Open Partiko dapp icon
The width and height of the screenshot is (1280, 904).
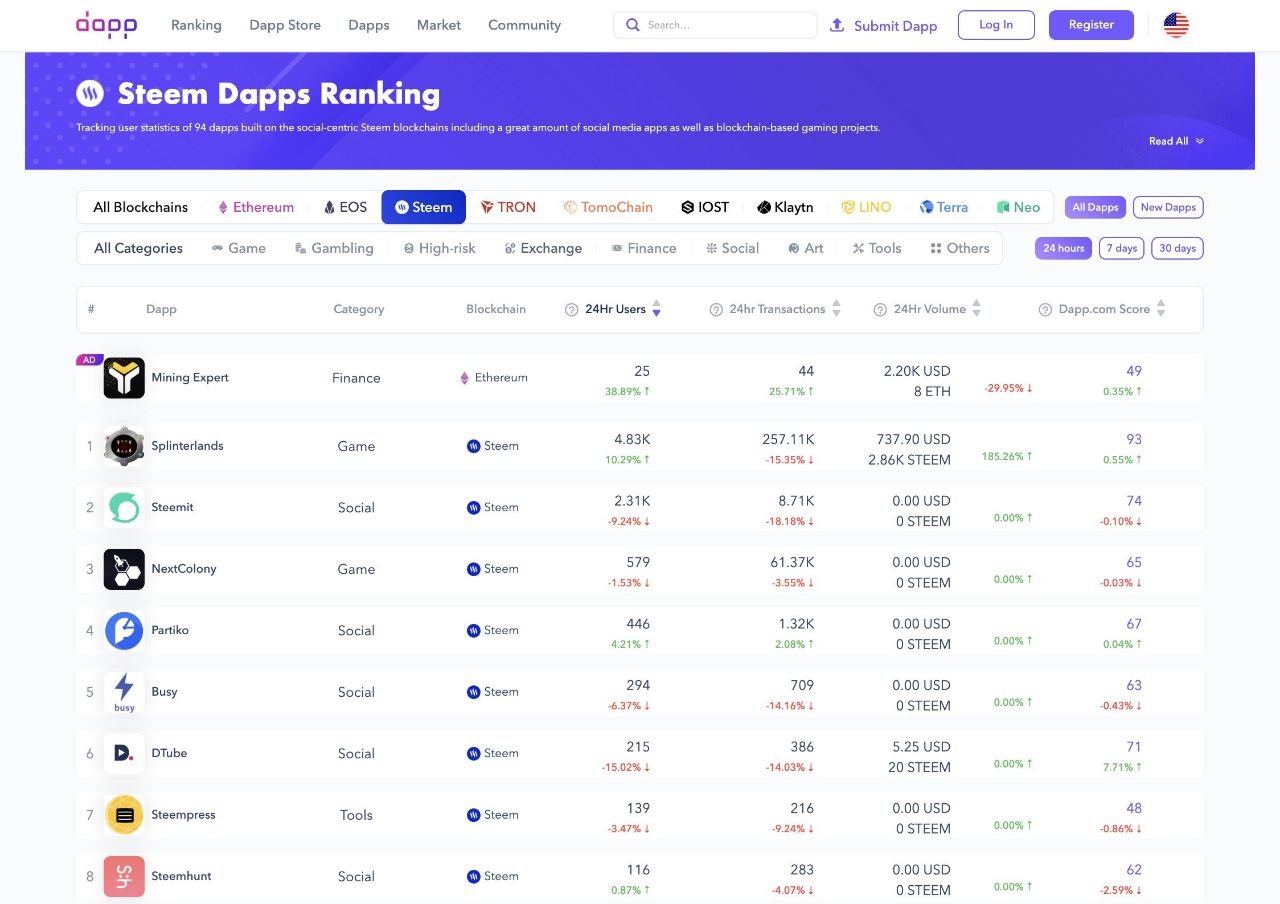tap(124, 631)
